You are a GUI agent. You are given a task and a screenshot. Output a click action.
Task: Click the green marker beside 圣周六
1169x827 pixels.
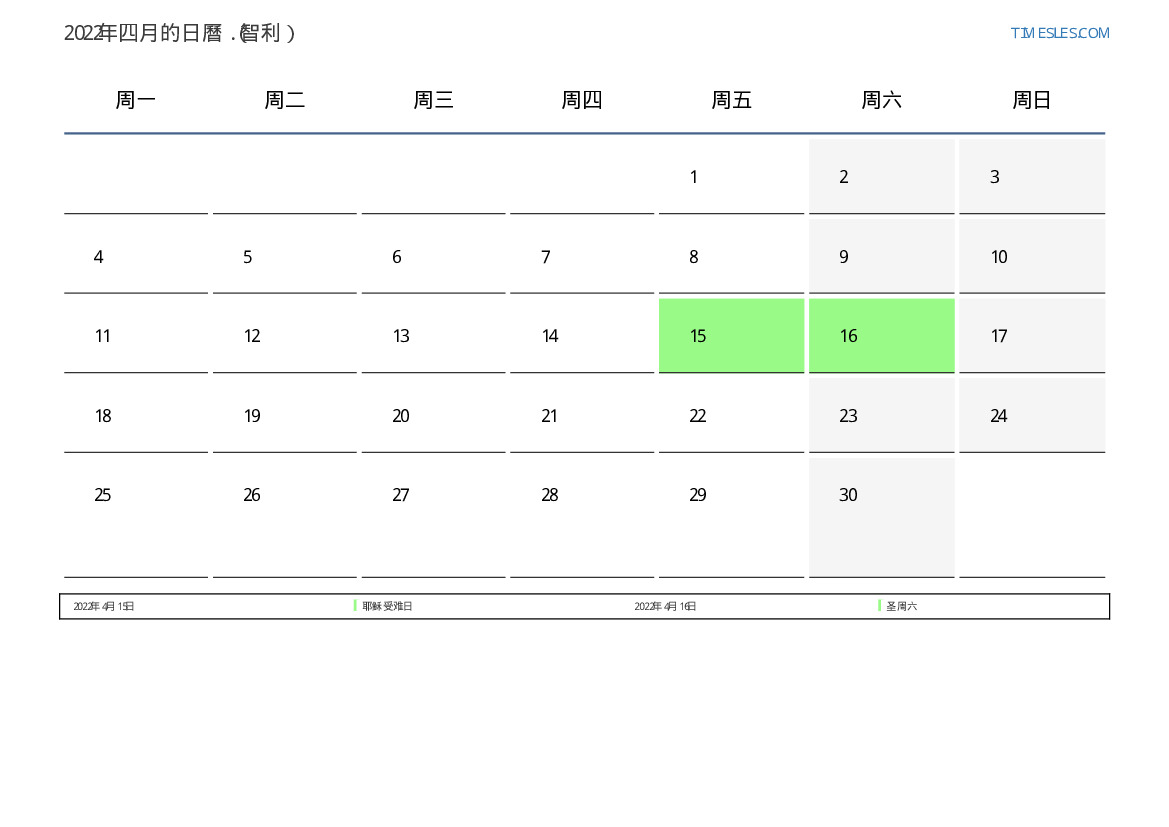point(879,606)
